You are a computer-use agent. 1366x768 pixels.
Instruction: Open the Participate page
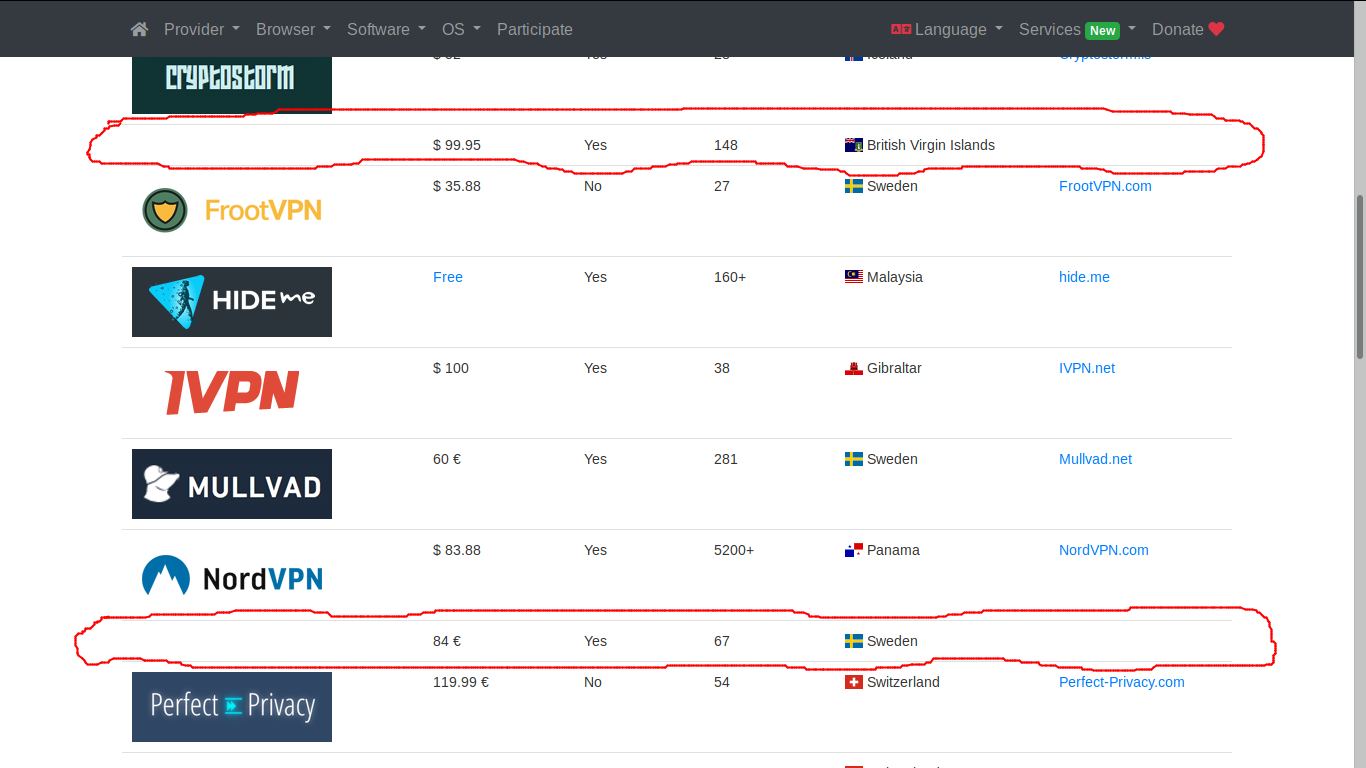535,29
